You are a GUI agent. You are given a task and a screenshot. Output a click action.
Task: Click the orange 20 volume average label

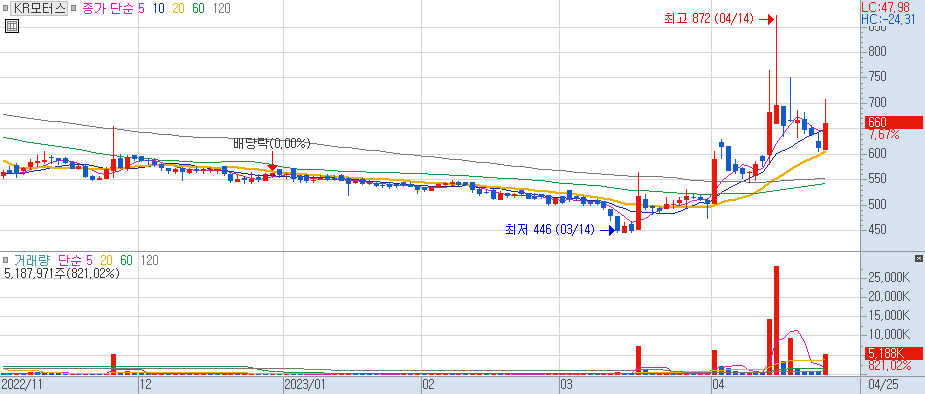pos(107,260)
